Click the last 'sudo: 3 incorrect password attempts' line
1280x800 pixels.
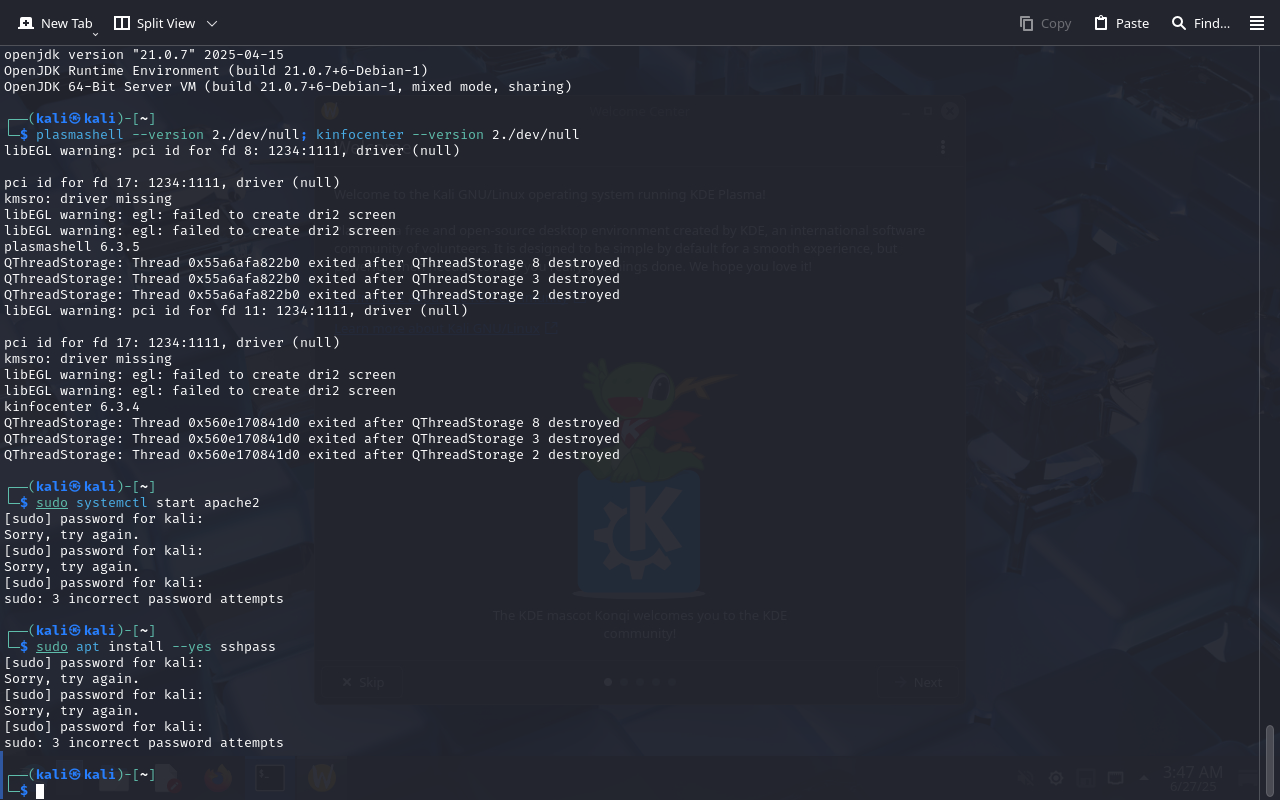(x=144, y=743)
